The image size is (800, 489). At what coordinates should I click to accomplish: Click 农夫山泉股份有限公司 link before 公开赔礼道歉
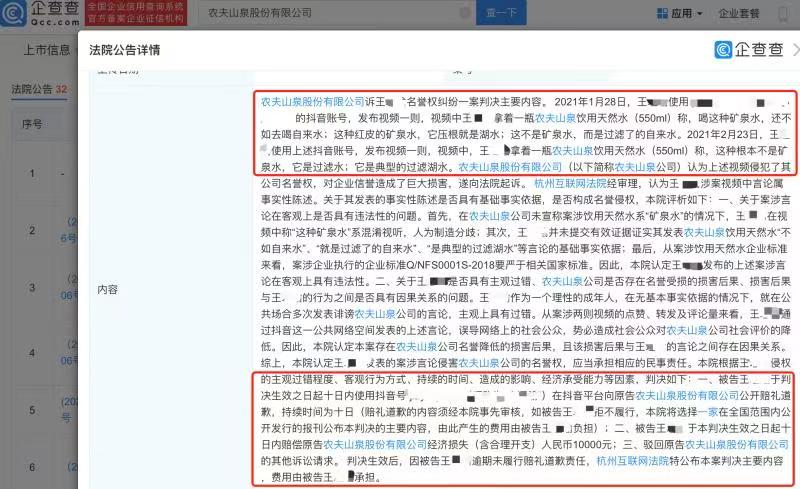pyautogui.click(x=687, y=396)
